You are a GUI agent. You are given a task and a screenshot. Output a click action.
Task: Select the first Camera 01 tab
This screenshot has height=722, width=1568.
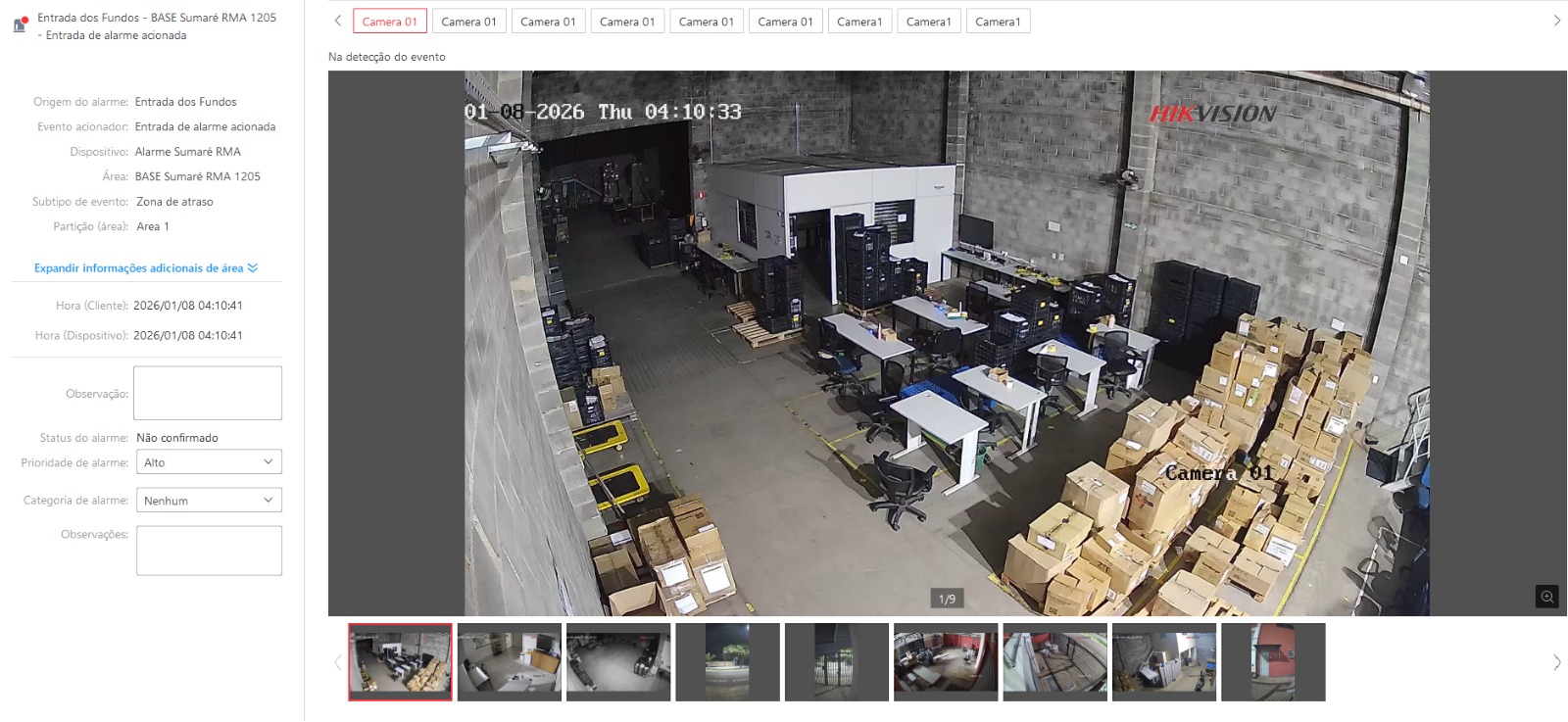pyautogui.click(x=389, y=22)
